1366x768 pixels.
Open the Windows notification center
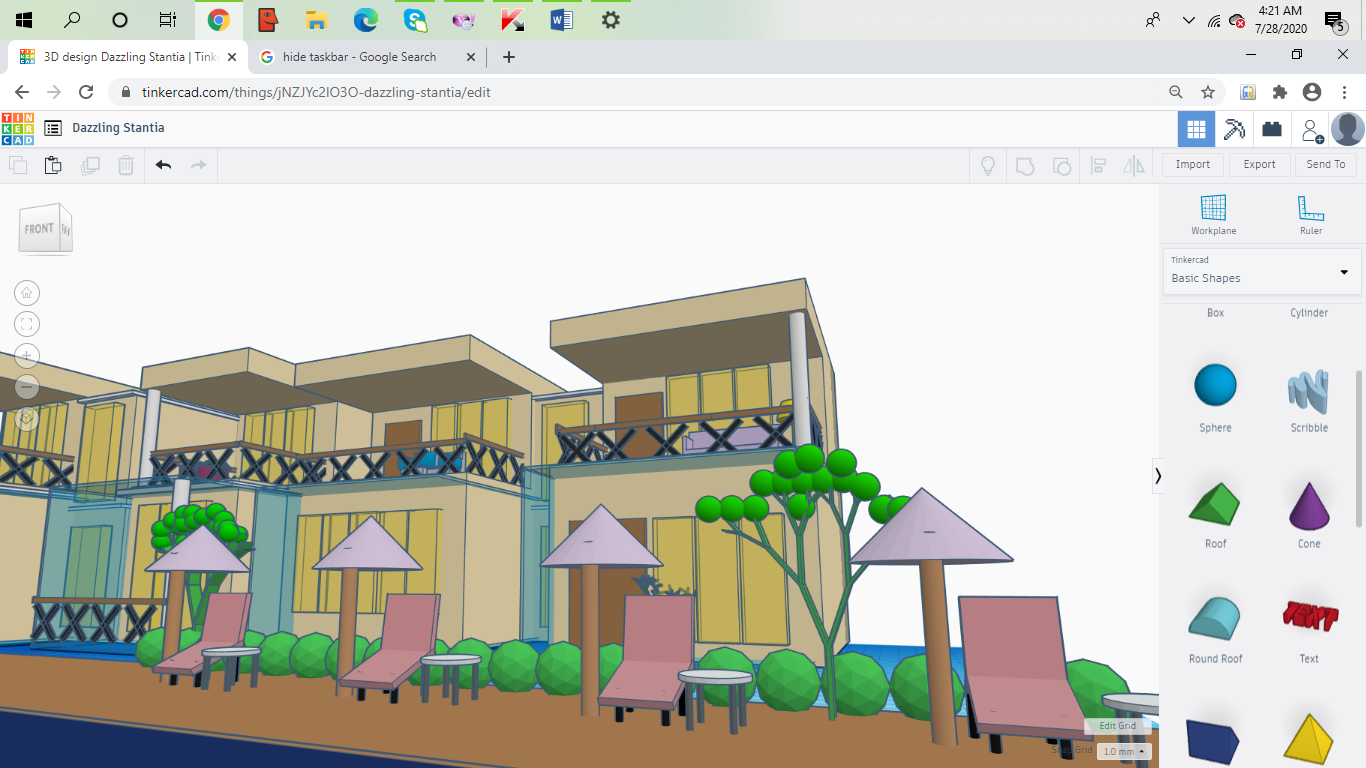[x=1333, y=20]
